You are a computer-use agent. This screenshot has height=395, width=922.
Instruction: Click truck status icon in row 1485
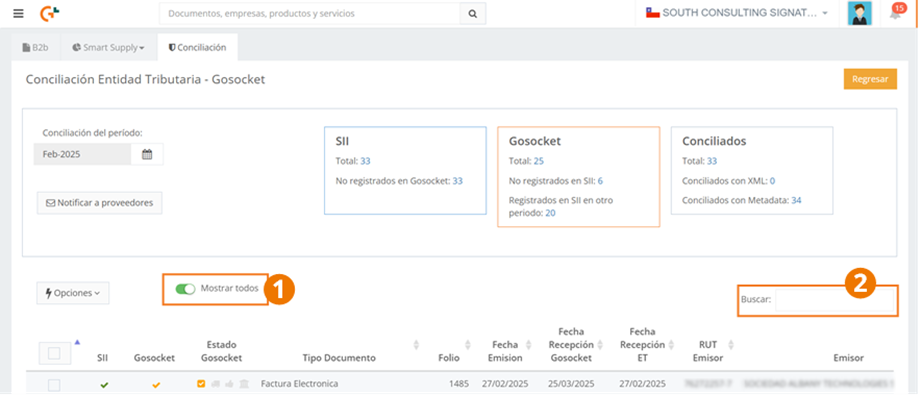tap(215, 384)
